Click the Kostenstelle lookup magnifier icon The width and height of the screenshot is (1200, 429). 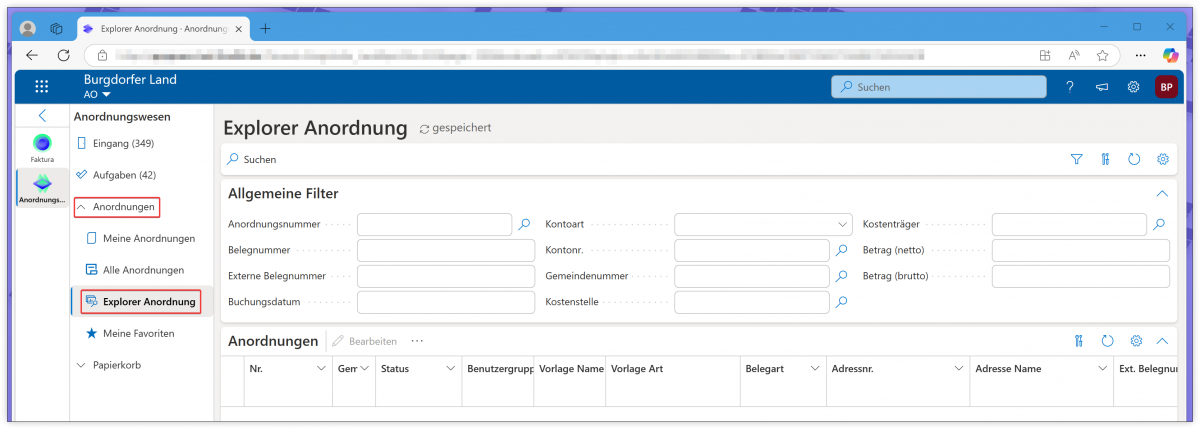[x=841, y=301]
